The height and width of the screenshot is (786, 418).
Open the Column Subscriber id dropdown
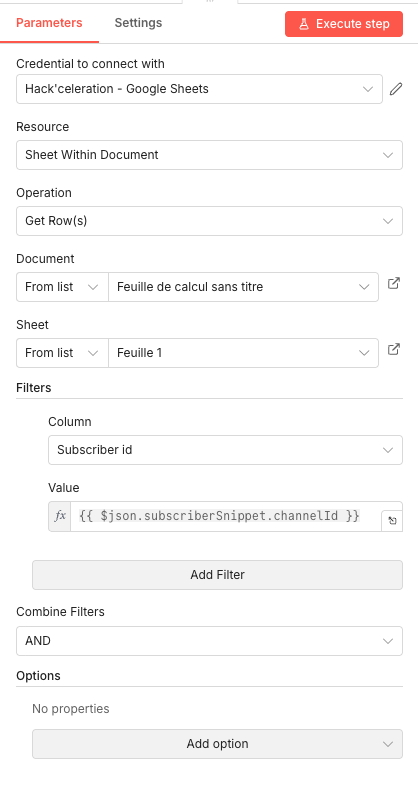(226, 450)
